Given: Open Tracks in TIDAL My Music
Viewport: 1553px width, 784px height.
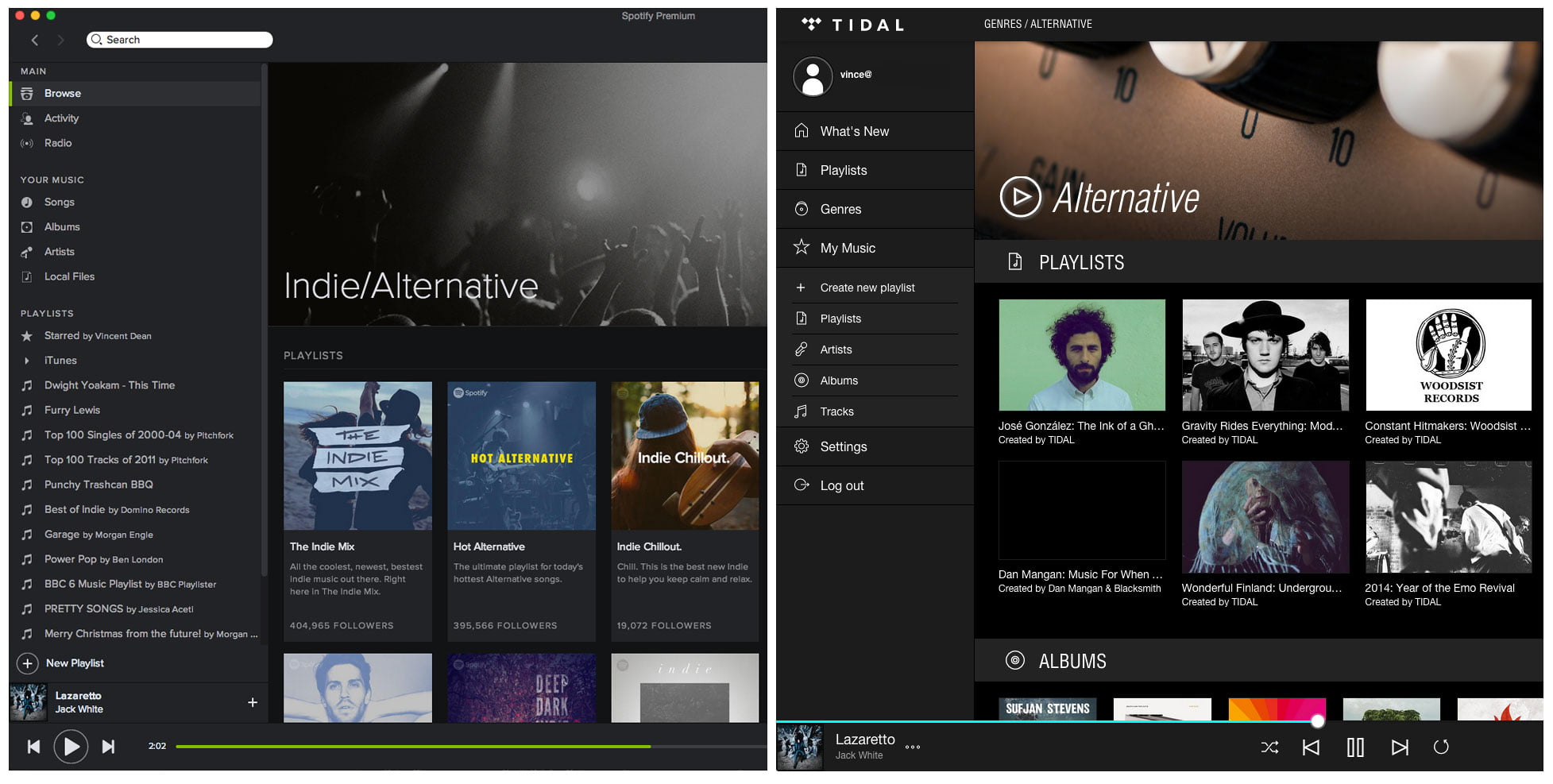Looking at the screenshot, I should click(875, 411).
